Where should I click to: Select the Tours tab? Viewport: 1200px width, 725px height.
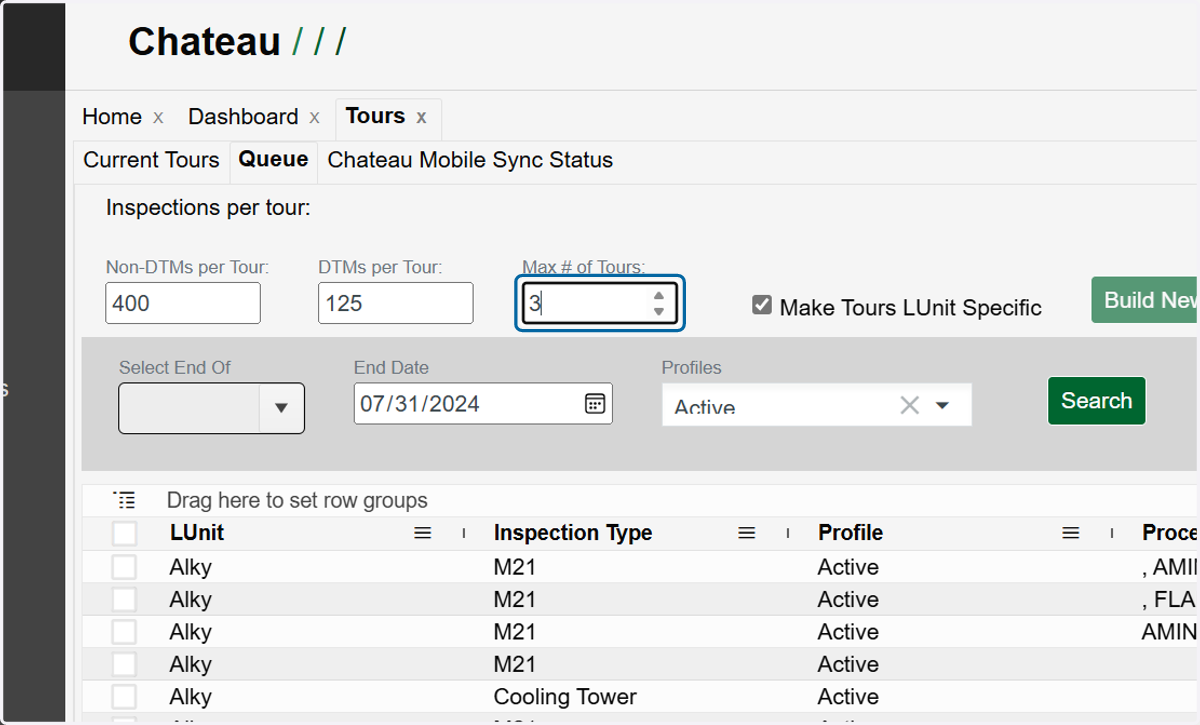[375, 116]
